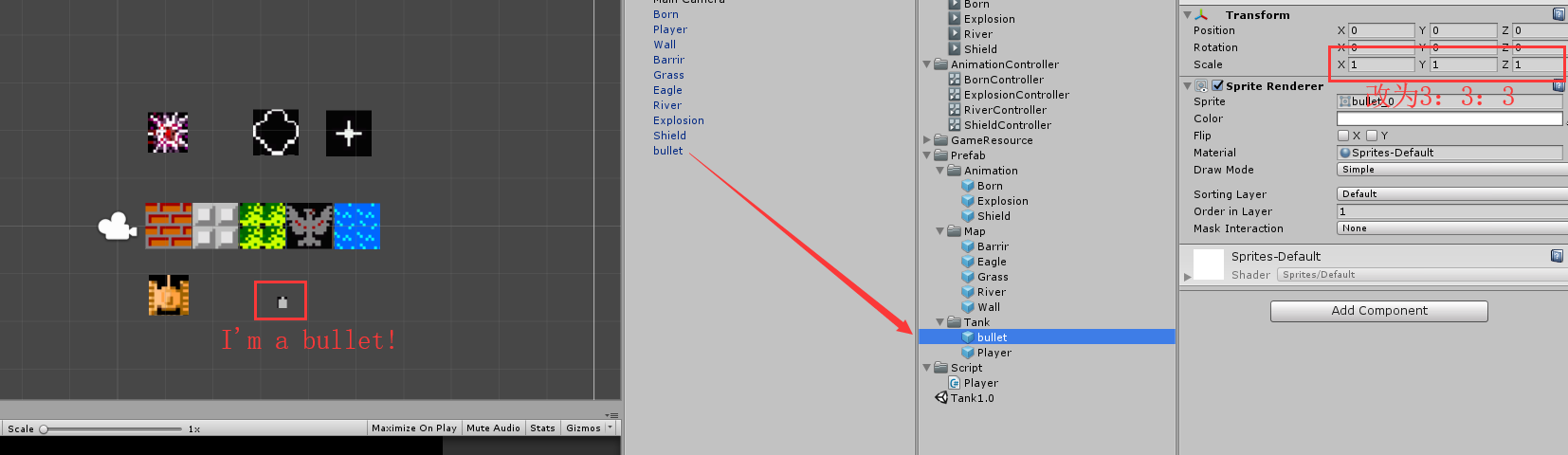
Task: Select the BornController animator asset
Action: click(x=1003, y=80)
